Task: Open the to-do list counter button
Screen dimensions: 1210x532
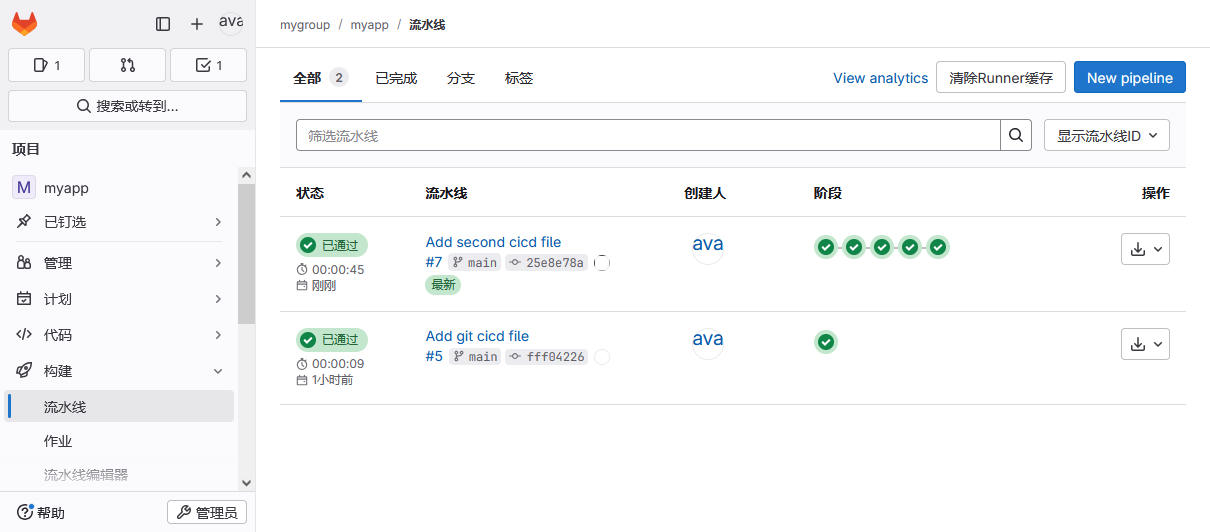Action: coord(208,65)
